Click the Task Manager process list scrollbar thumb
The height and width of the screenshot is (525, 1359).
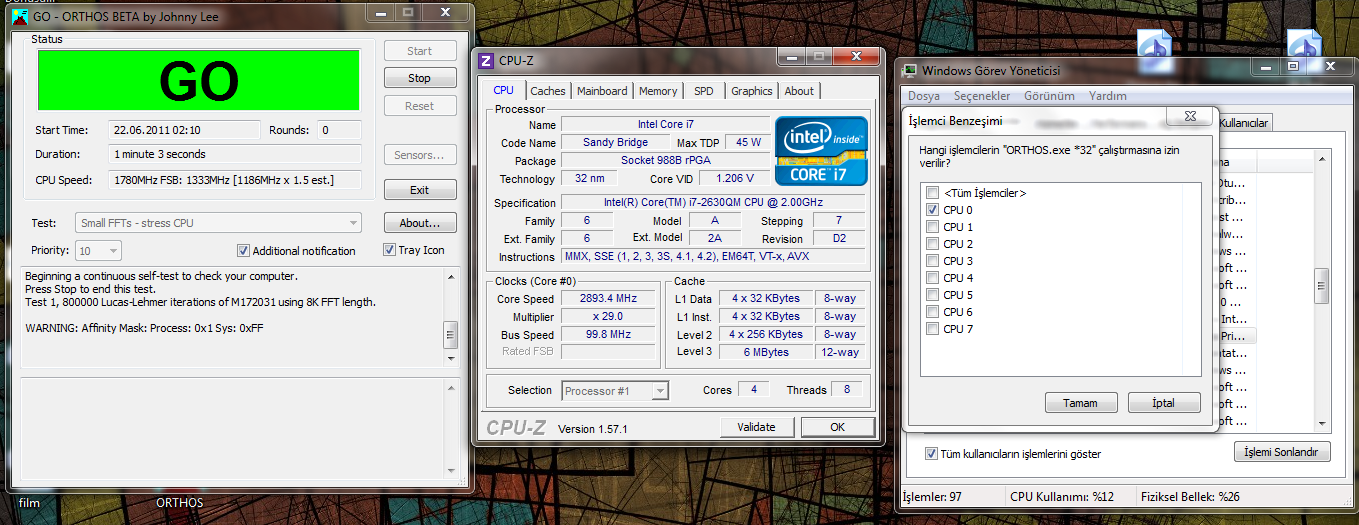[x=1323, y=285]
